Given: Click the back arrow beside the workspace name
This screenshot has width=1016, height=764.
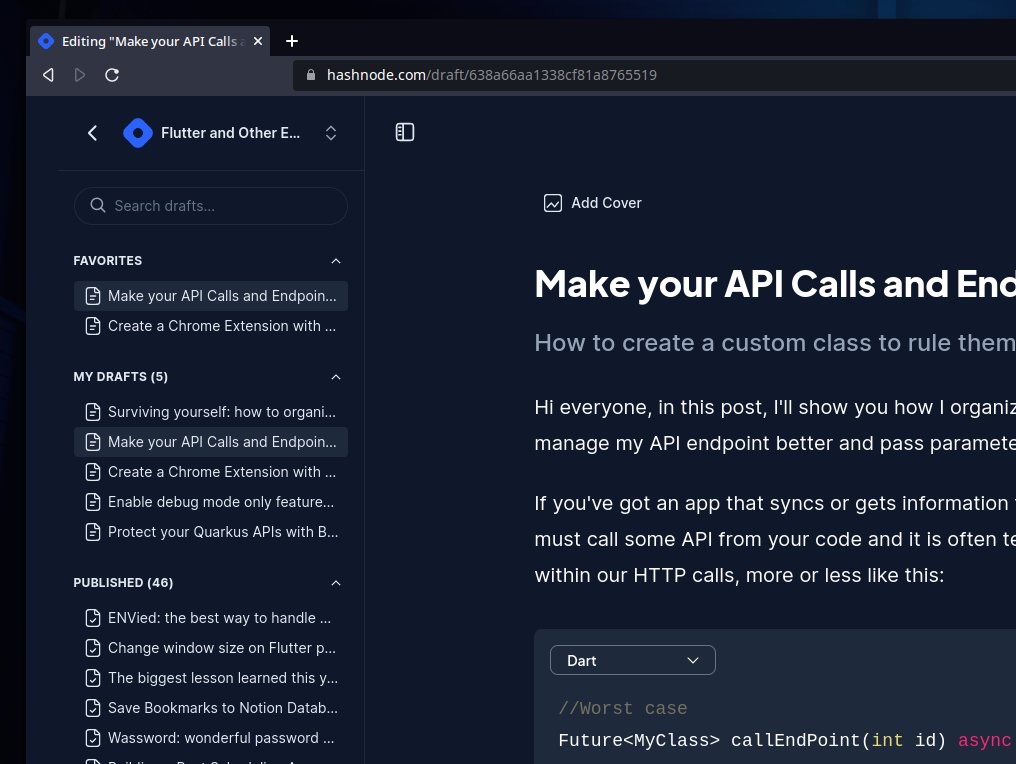Looking at the screenshot, I should point(92,132).
